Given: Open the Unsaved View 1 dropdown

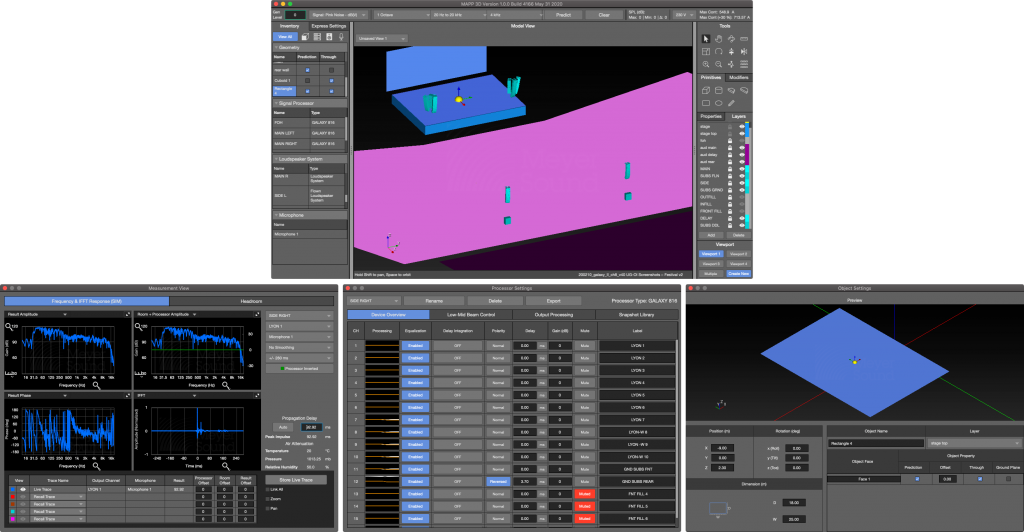Looking at the screenshot, I should pyautogui.click(x=381, y=39).
